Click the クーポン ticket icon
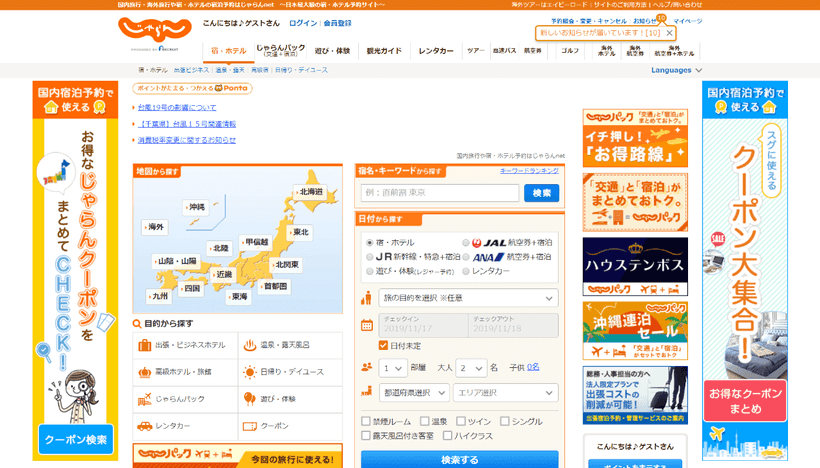This screenshot has width=820, height=468. pyautogui.click(x=250, y=426)
